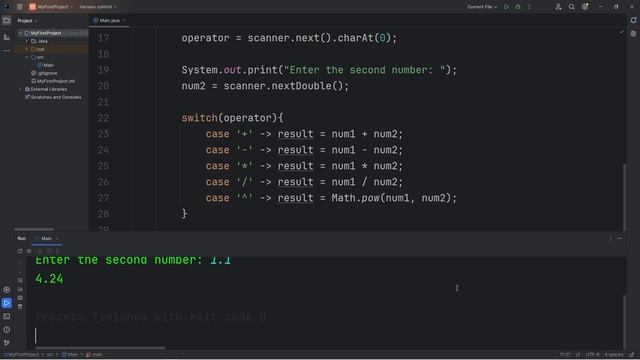The width and height of the screenshot is (640, 360).
Task: Expand the out folder
Action: point(27,49)
